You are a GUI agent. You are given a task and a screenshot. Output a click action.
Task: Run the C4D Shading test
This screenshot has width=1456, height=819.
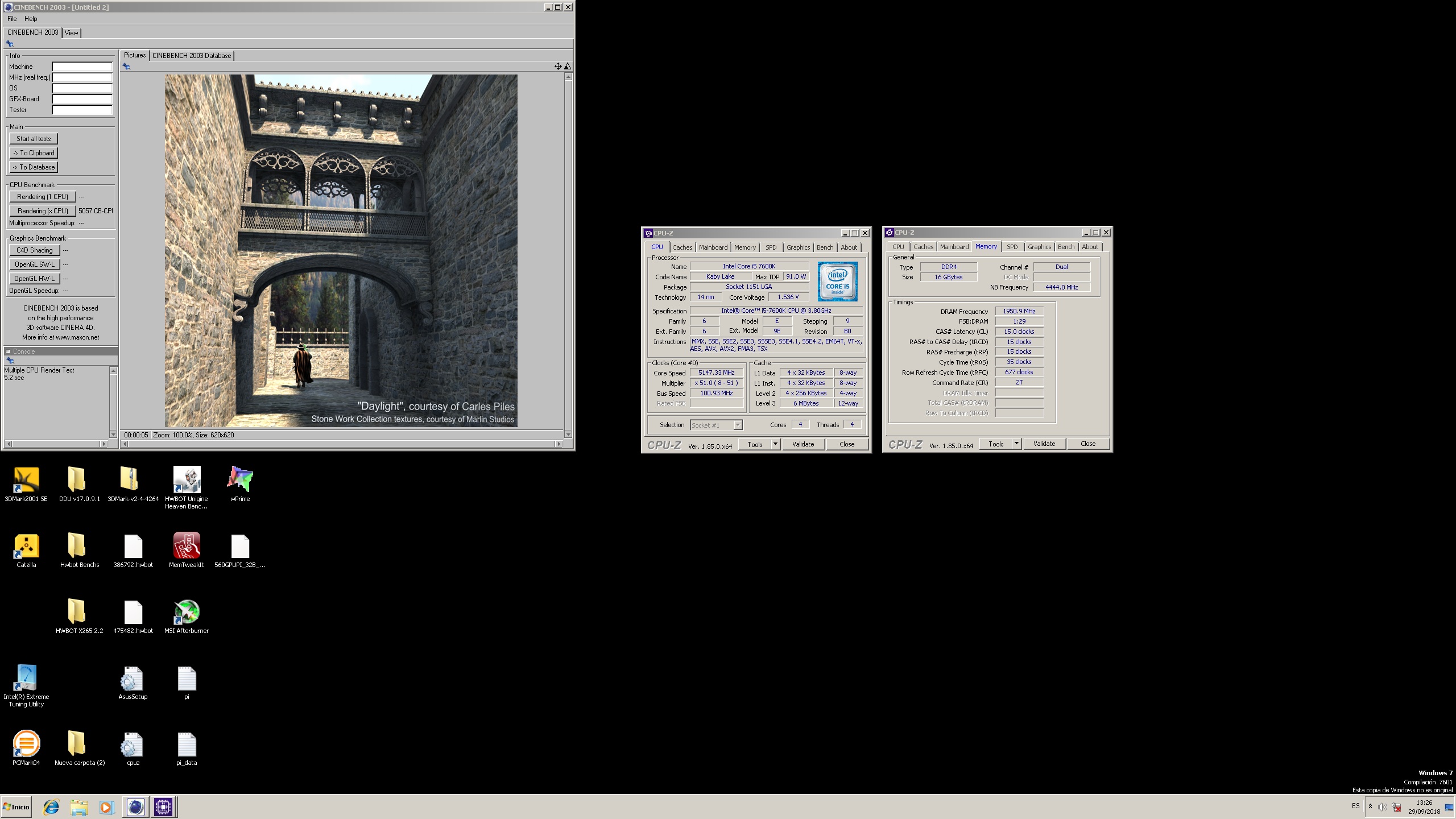pos(35,250)
